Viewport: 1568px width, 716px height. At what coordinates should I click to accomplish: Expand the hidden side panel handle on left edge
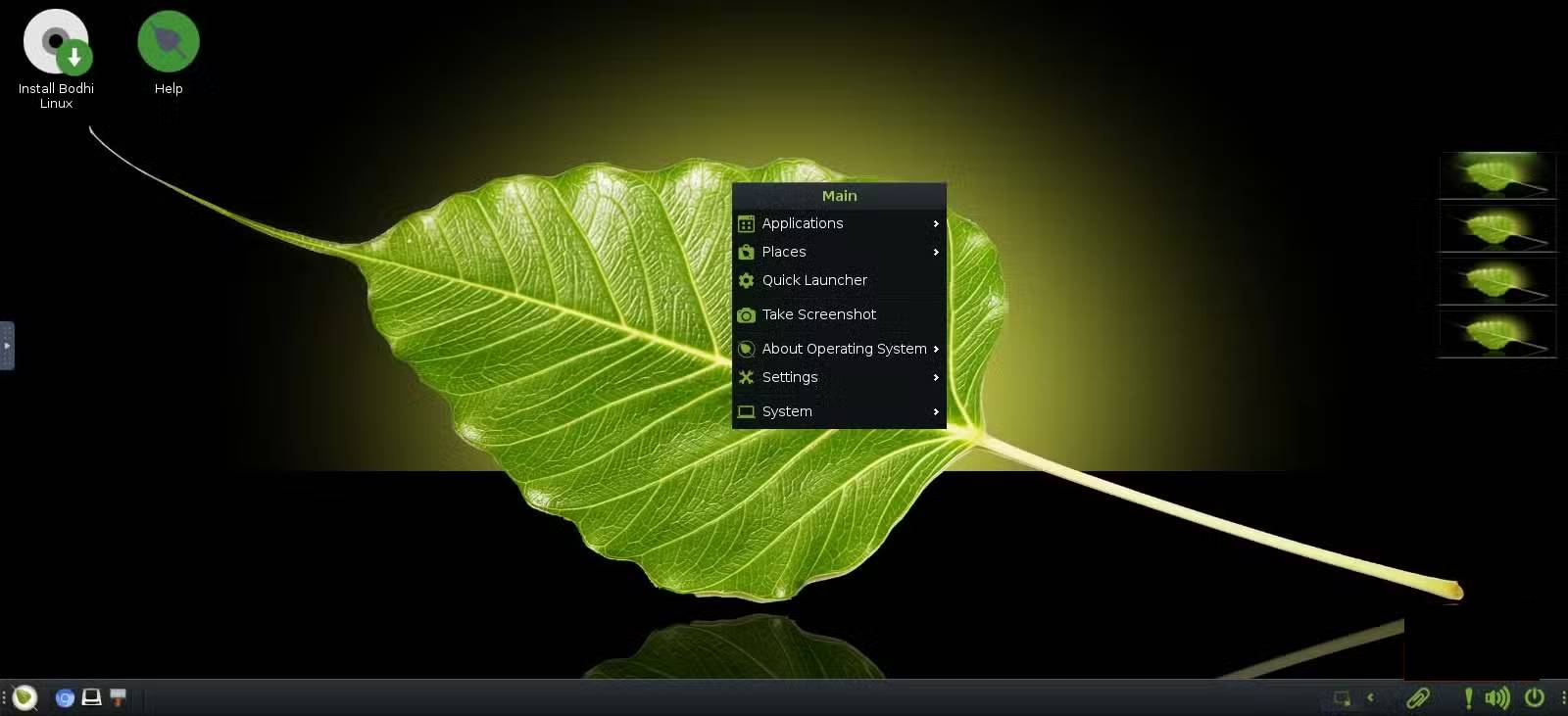pos(7,346)
